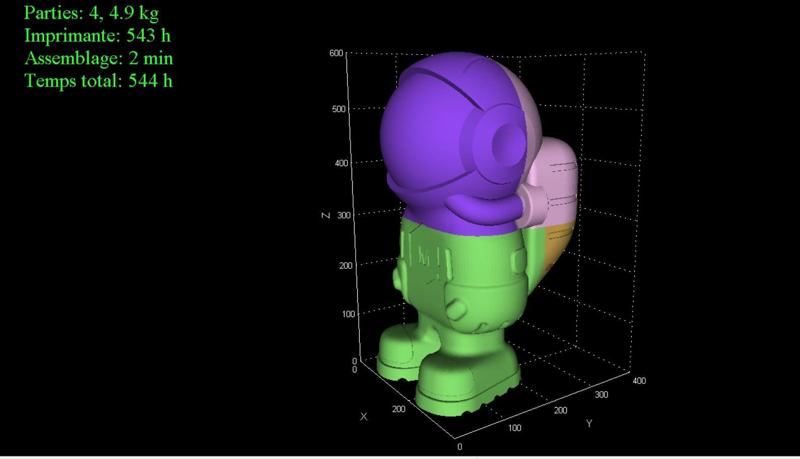Image resolution: width=800 pixels, height=459 pixels.
Task: Click the Z axis tick value 500
Action: coord(339,109)
